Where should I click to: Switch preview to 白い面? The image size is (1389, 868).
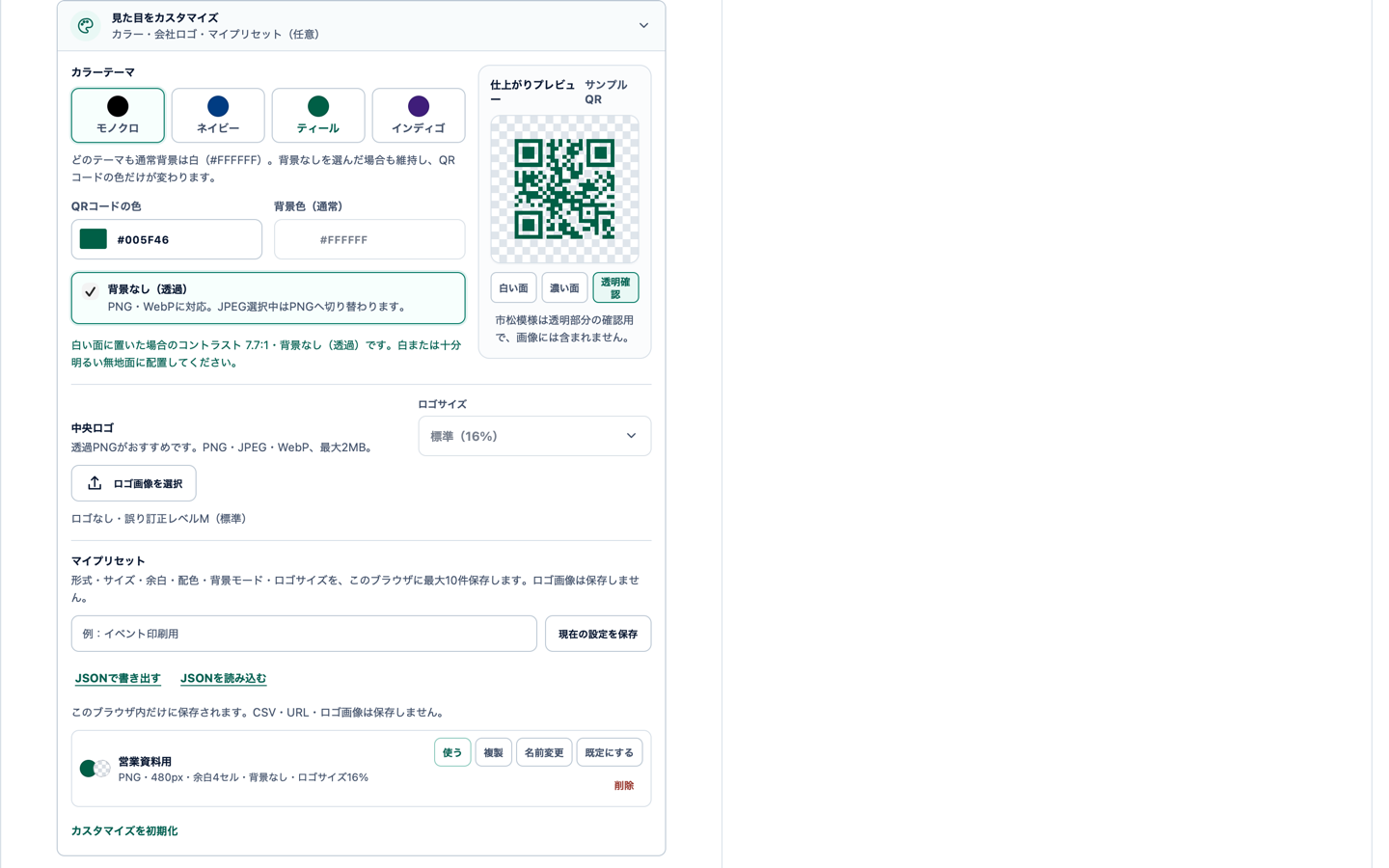(513, 287)
